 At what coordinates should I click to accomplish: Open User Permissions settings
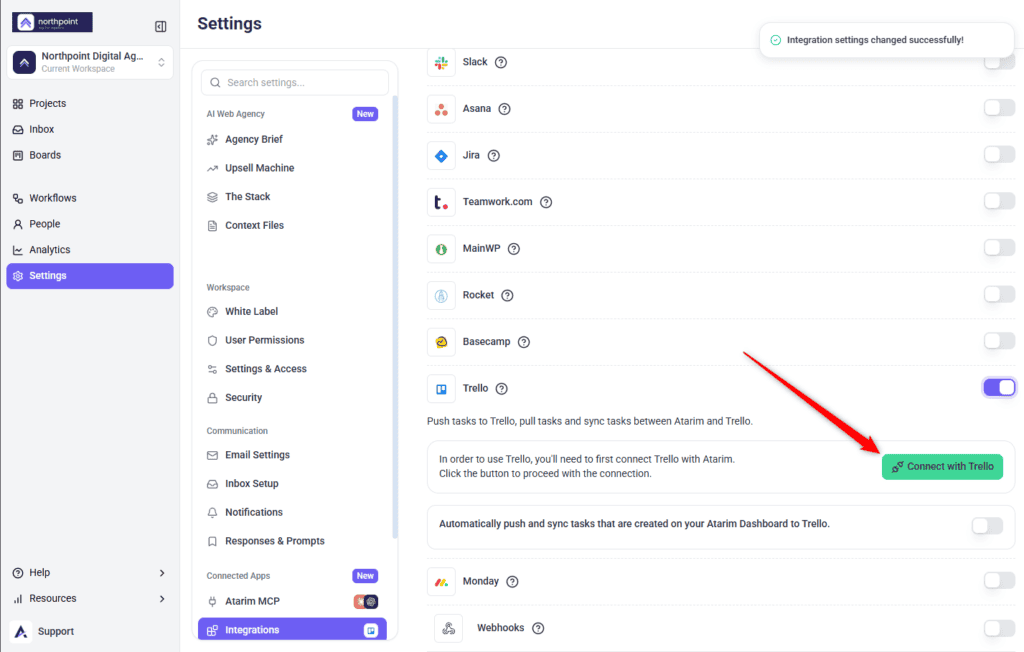[x=292, y=340]
